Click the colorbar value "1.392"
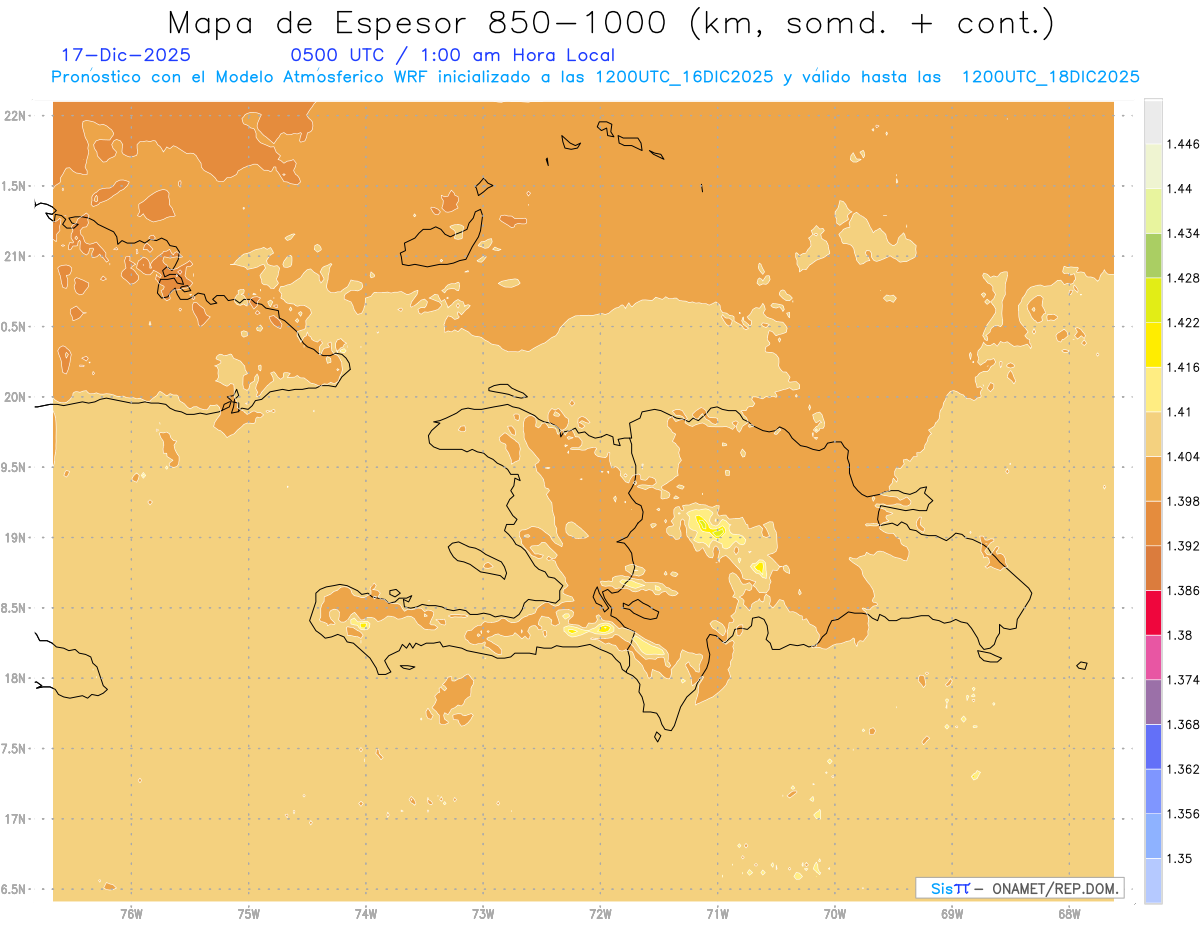The width and height of the screenshot is (1200, 927). tap(1183, 546)
